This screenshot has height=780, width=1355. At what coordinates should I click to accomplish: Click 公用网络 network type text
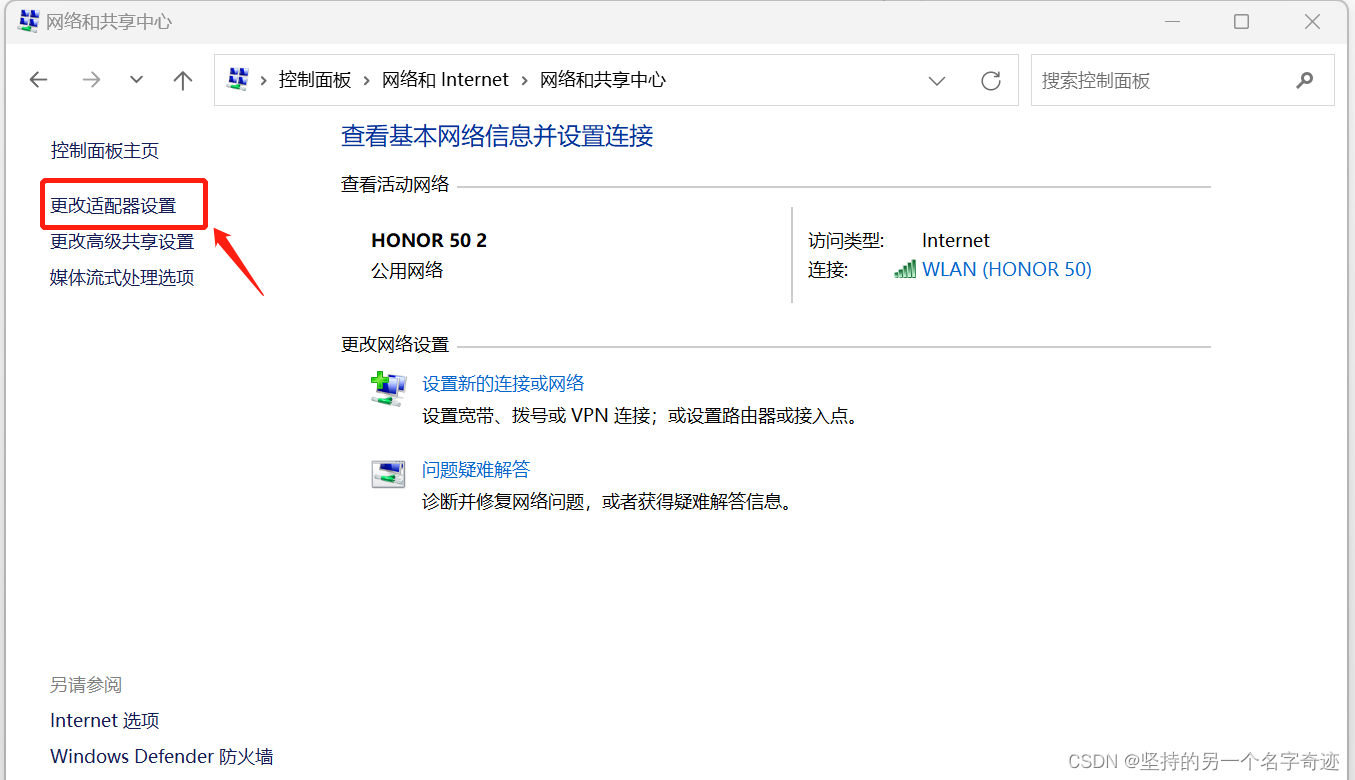407,270
